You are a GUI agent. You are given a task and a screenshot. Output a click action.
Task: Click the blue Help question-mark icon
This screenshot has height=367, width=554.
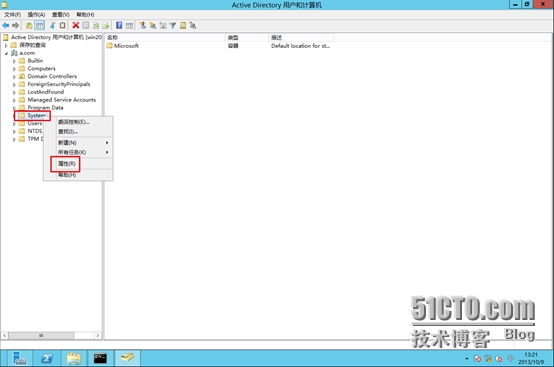click(119, 25)
